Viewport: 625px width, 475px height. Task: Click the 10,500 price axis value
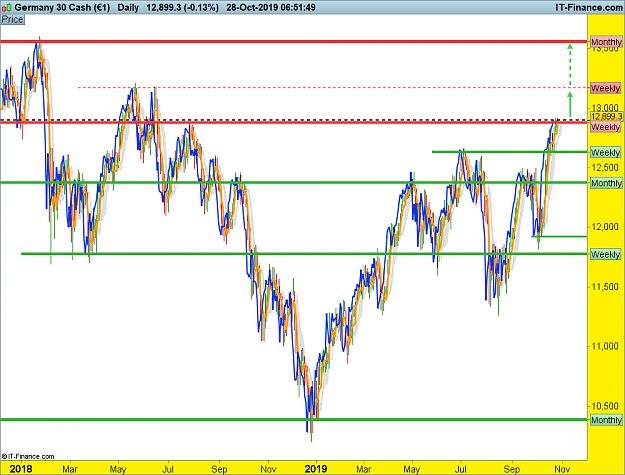[x=605, y=406]
